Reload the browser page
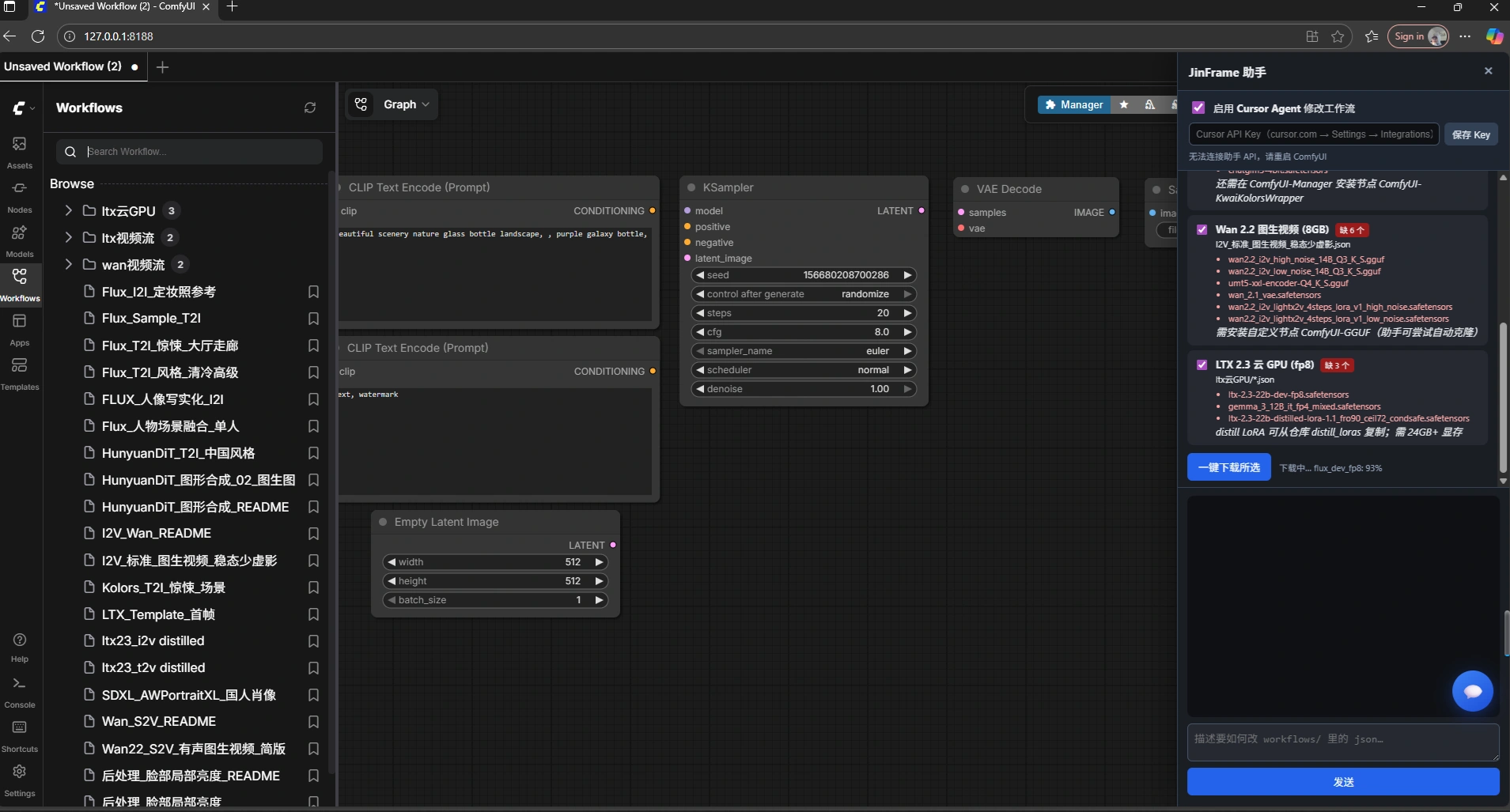Viewport: 1510px width, 812px height. pyautogui.click(x=37, y=36)
